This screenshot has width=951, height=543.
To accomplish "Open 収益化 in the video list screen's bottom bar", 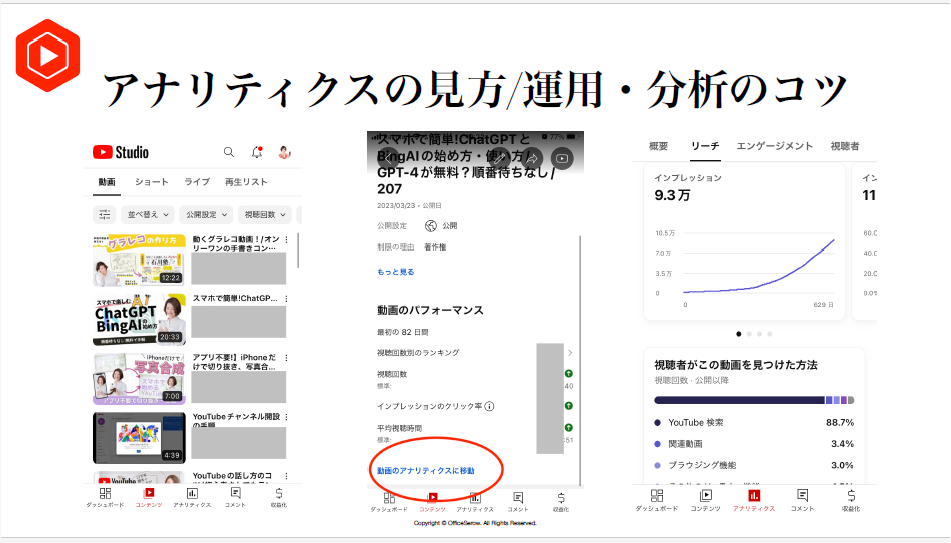I will click(279, 497).
